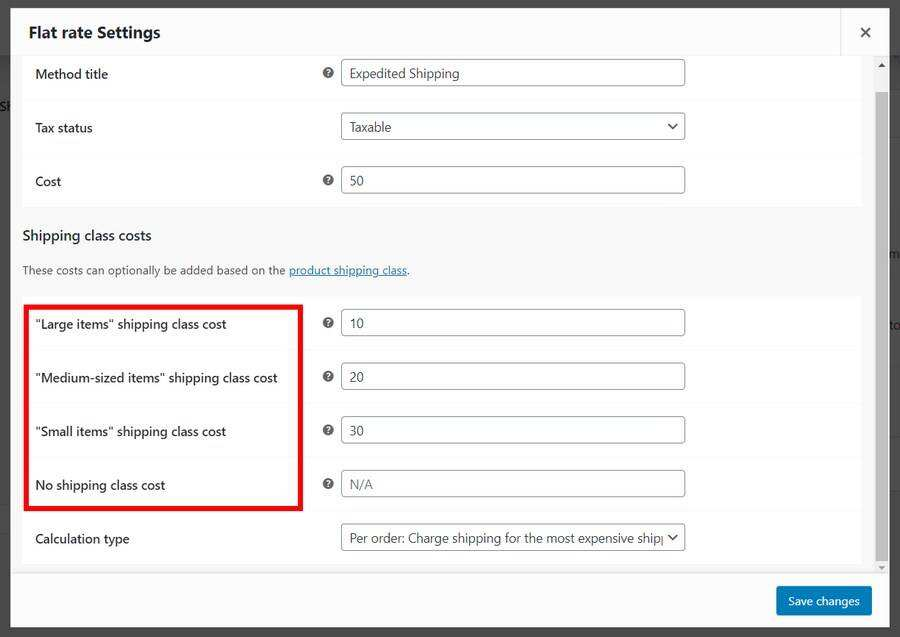Open the product shipping class link
900x637 pixels.
tap(348, 270)
